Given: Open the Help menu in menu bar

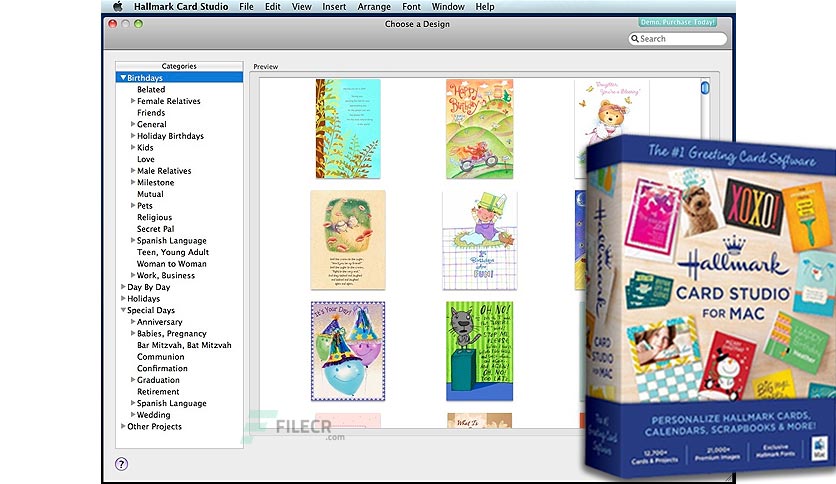Looking at the screenshot, I should (485, 6).
